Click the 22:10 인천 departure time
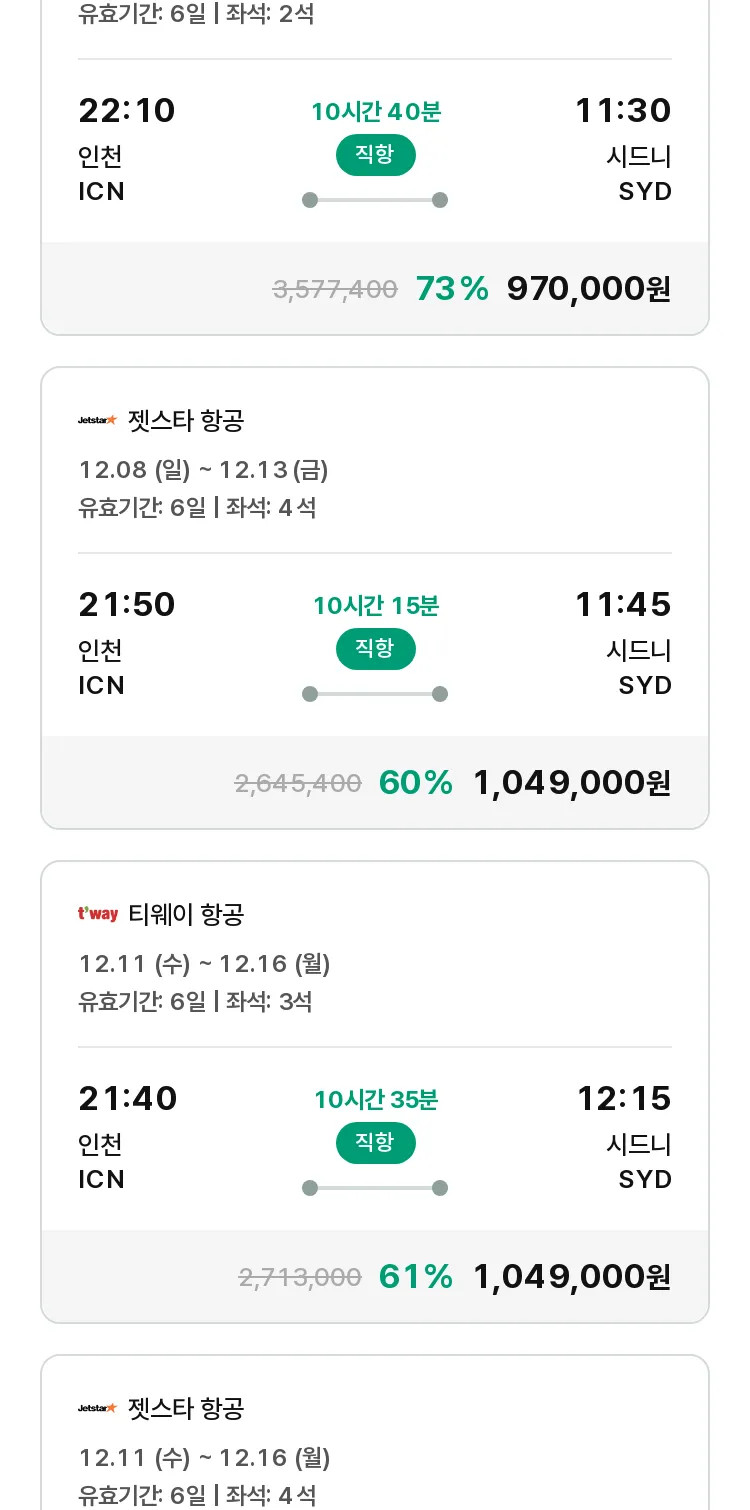This screenshot has width=750, height=1510. pyautogui.click(x=127, y=111)
